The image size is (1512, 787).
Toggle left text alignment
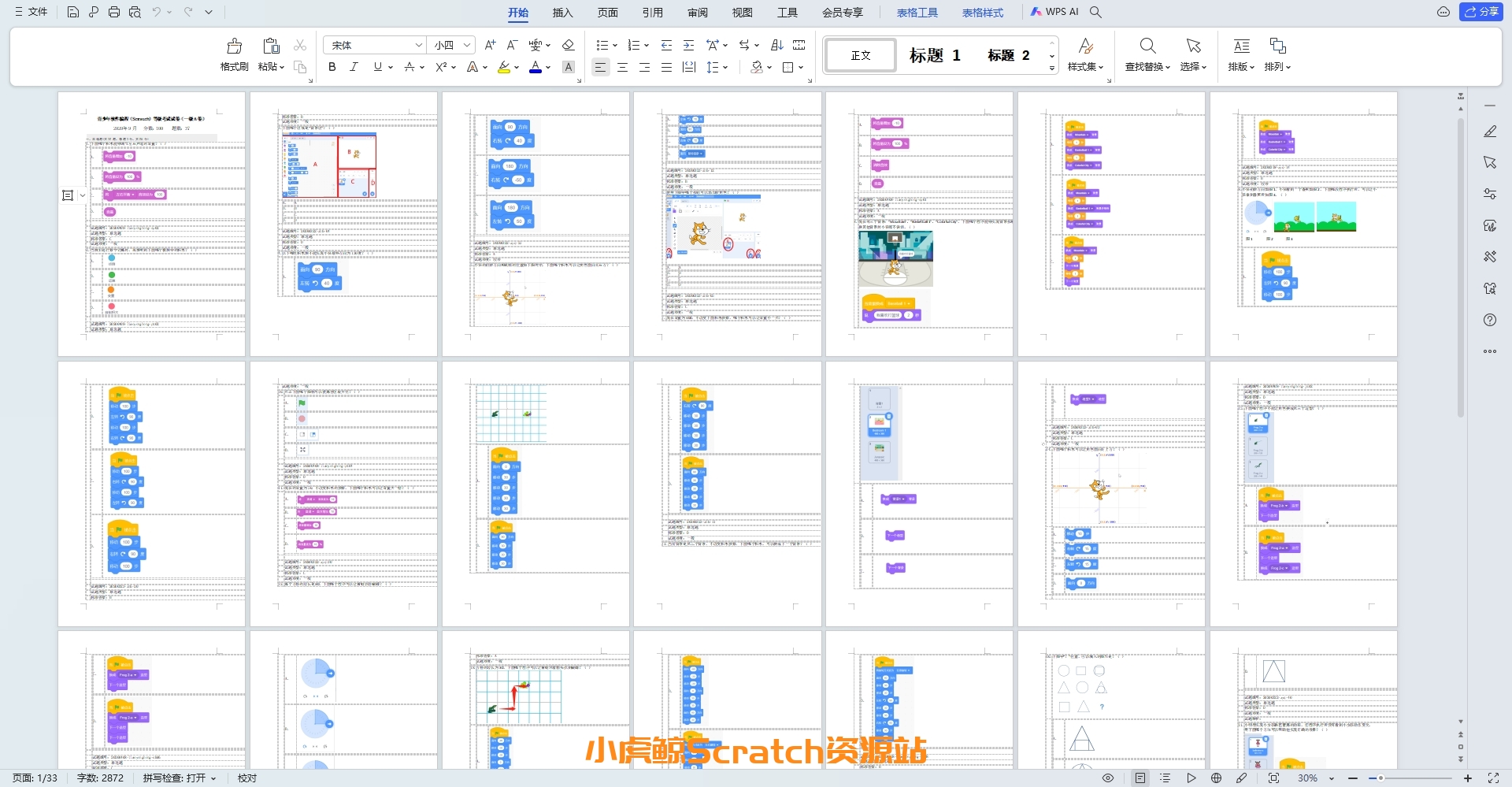pos(600,67)
